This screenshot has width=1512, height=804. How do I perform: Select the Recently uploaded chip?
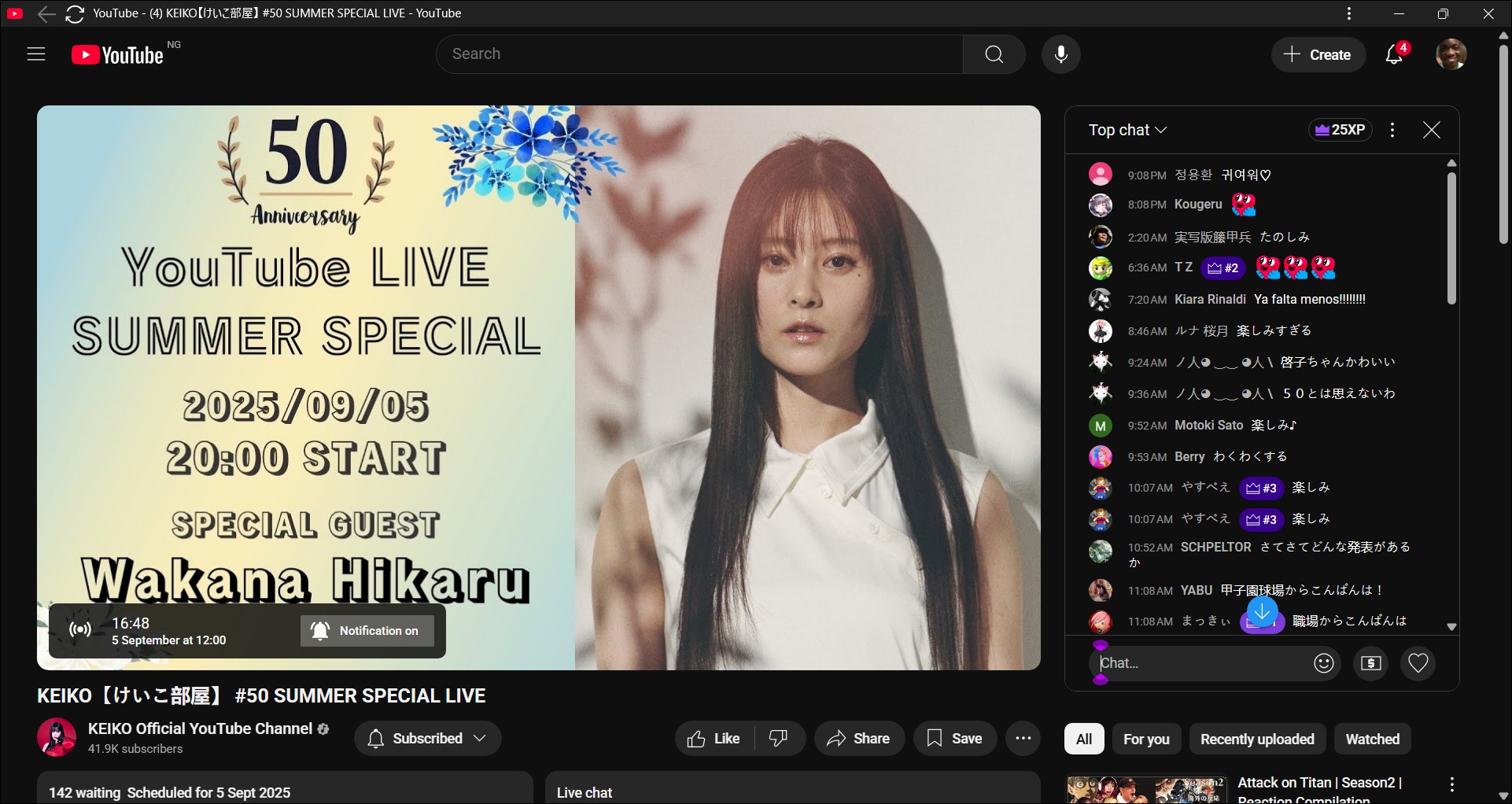[1257, 739]
